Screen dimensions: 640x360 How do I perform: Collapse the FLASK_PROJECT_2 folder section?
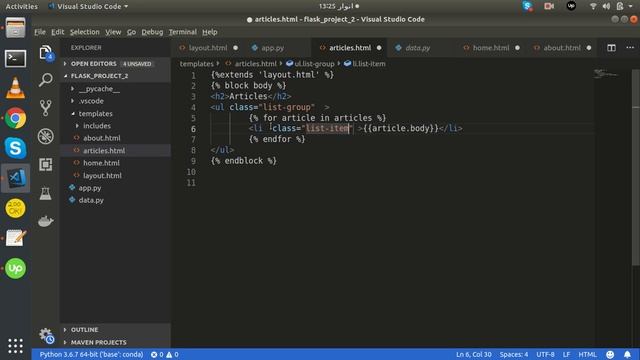tap(115, 76)
